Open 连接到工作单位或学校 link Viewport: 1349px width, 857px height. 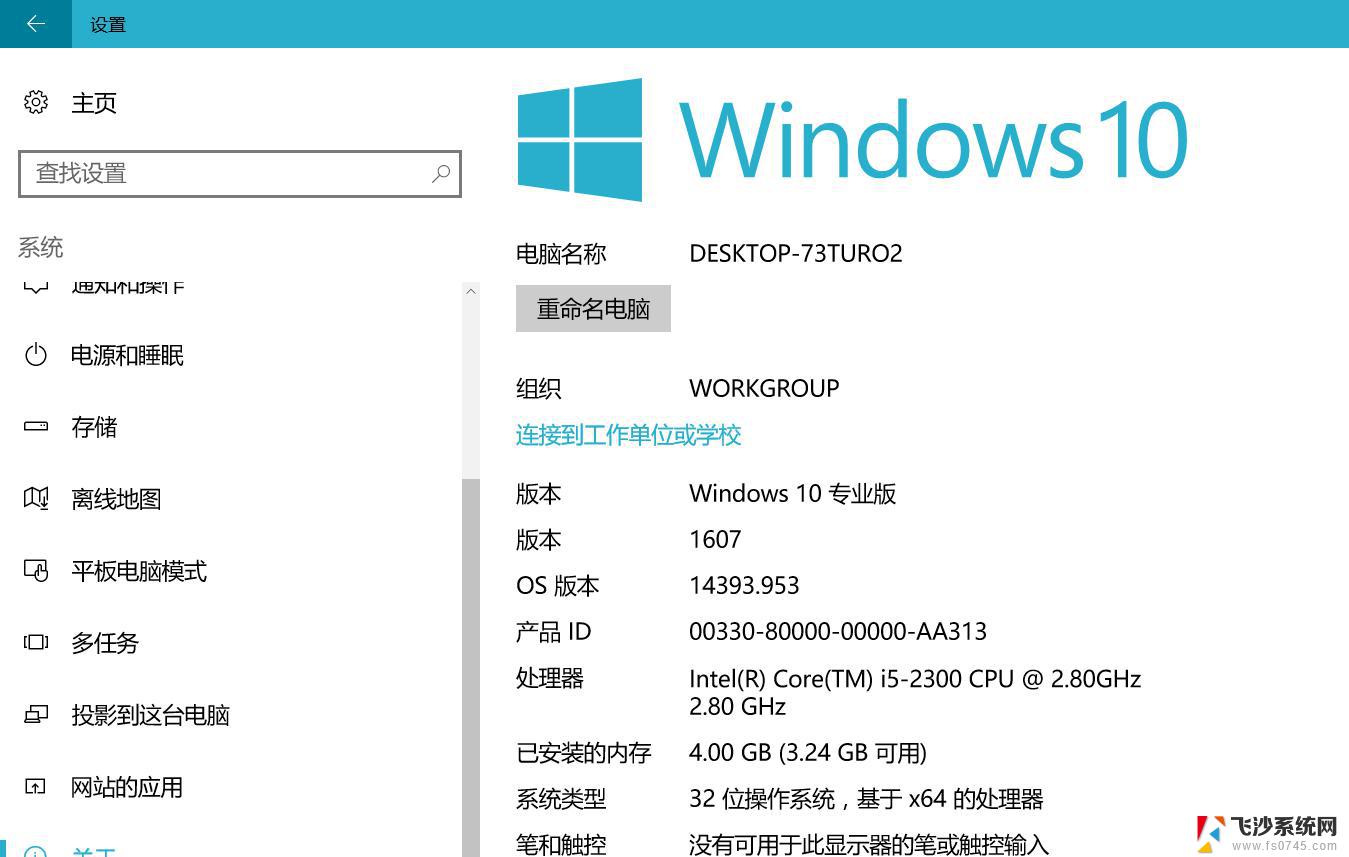(628, 435)
